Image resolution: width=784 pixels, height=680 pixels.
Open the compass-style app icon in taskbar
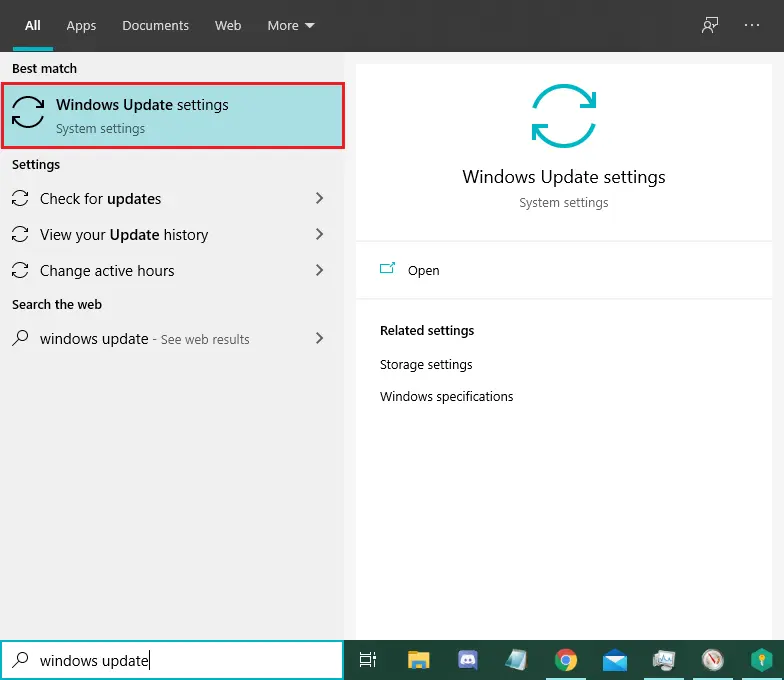click(x=712, y=660)
